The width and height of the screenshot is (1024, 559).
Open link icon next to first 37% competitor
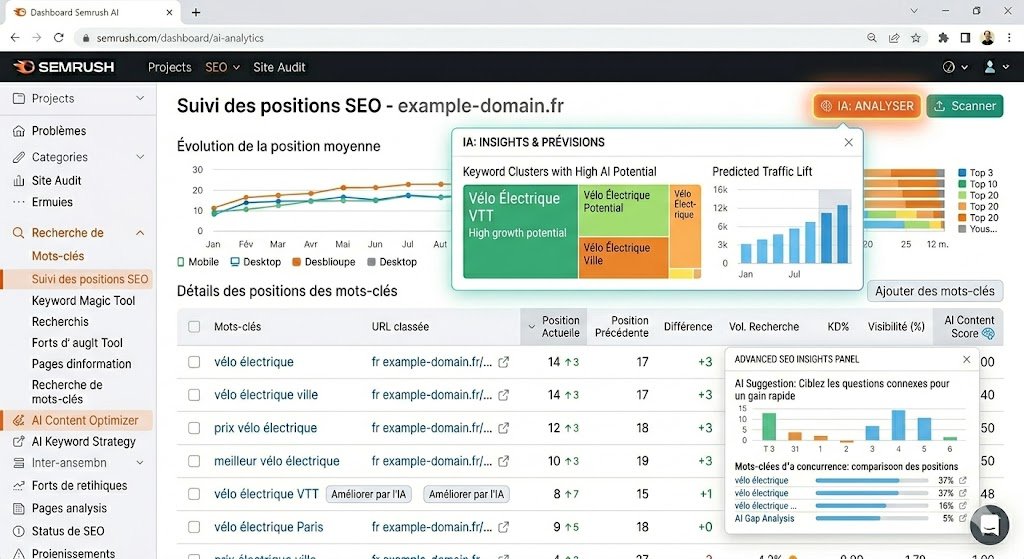tap(963, 480)
